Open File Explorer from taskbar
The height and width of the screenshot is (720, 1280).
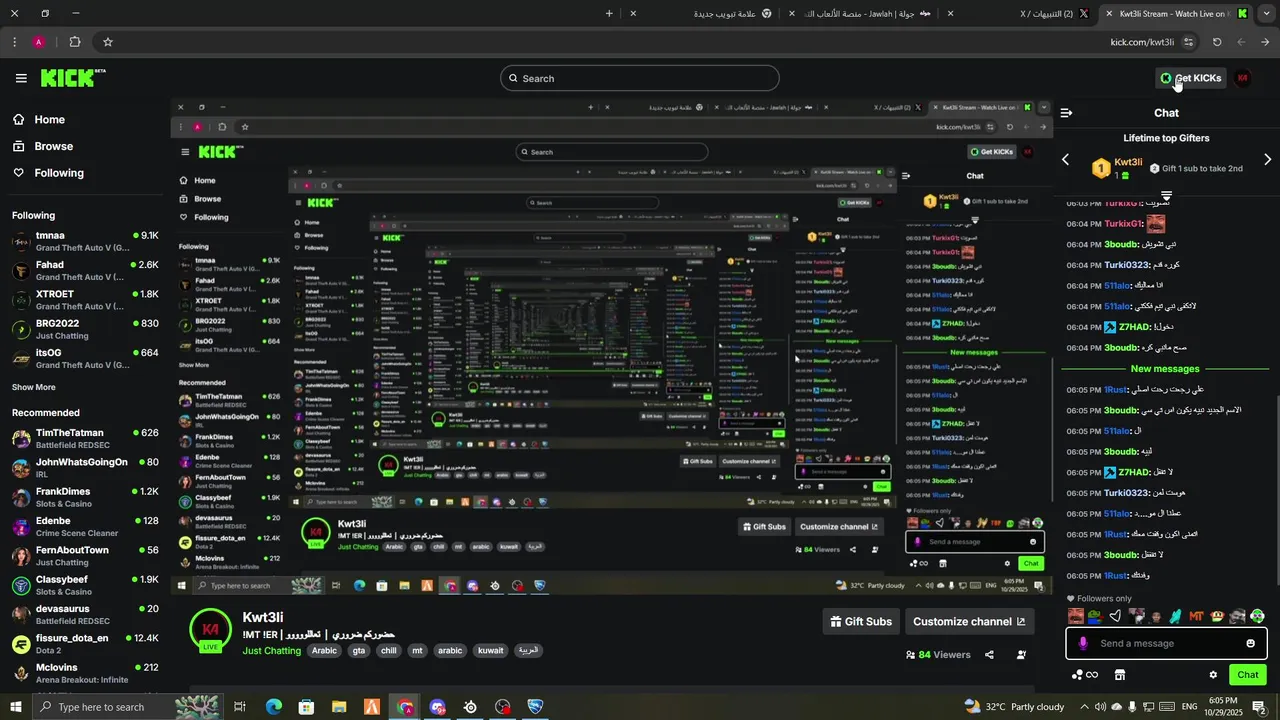point(339,707)
